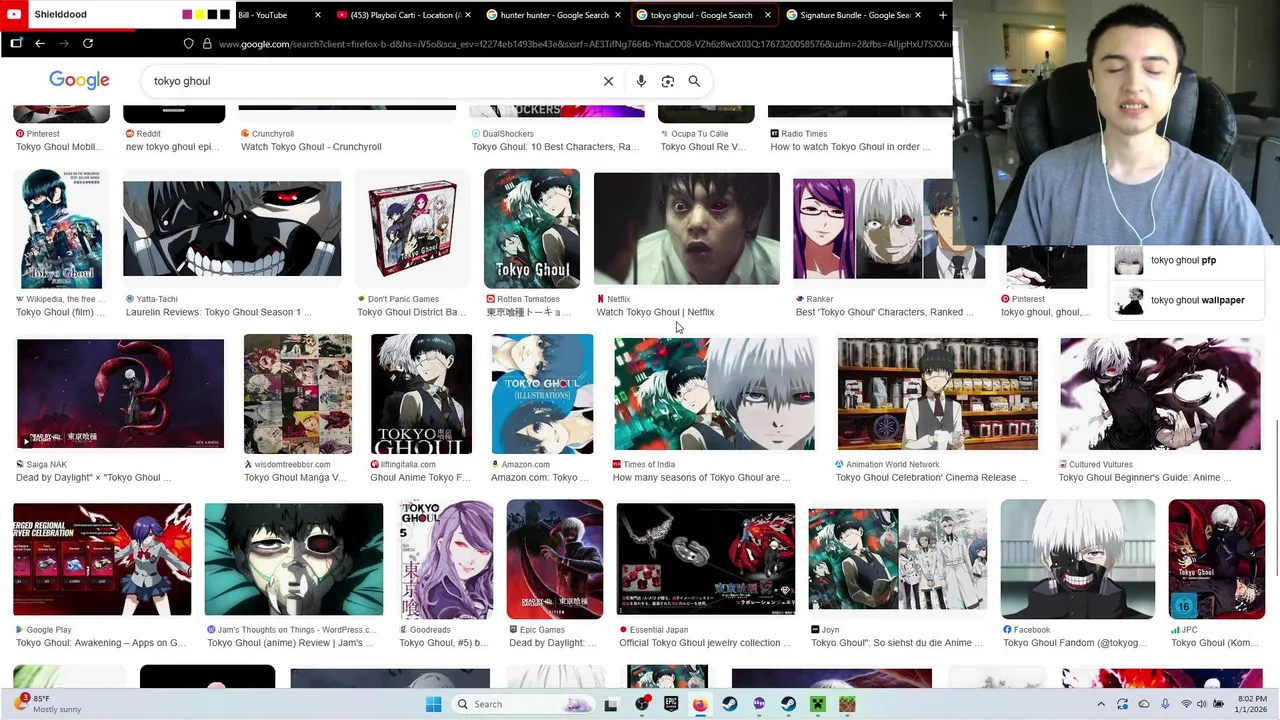The image size is (1280, 720).
Task: Open Yatta-Tachi masked Kaneki thumbnail
Action: (232, 229)
